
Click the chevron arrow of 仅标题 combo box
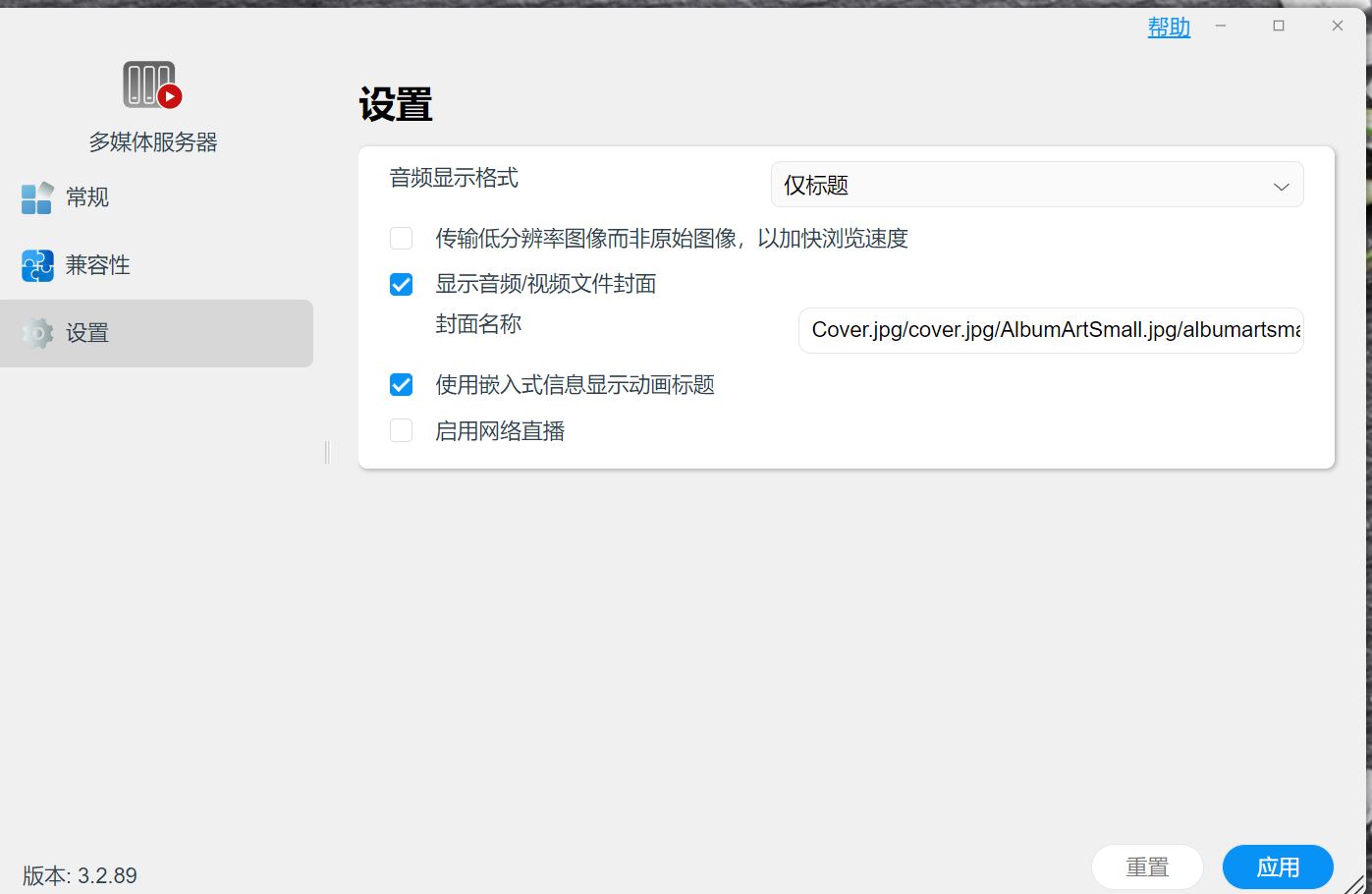click(1281, 187)
